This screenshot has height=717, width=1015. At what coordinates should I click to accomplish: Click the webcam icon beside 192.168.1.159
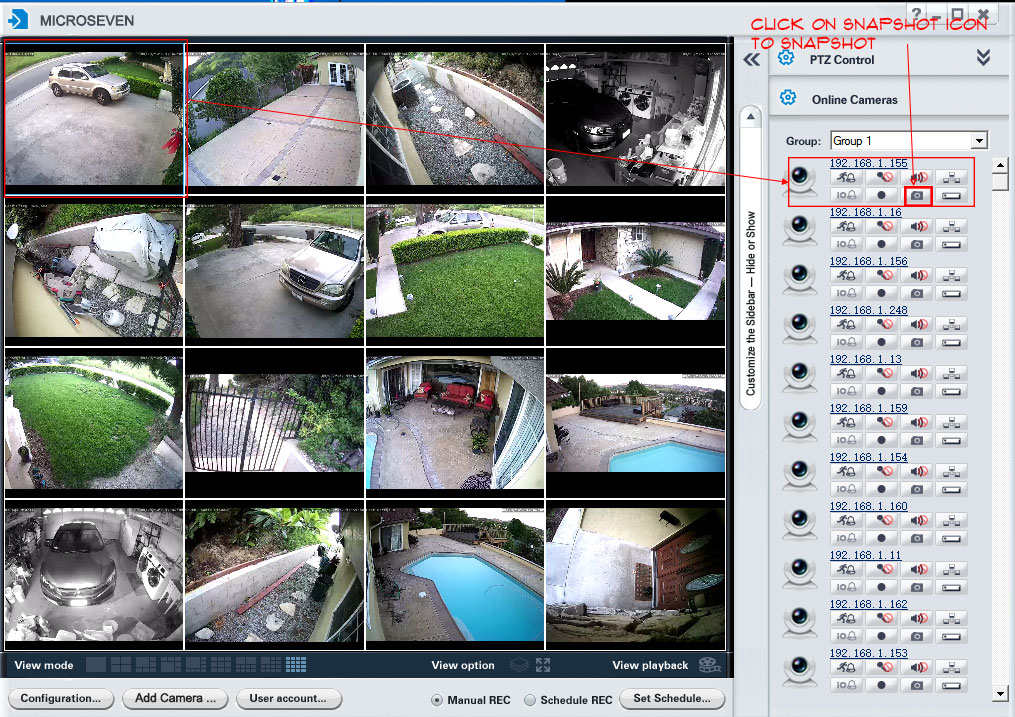pos(800,425)
